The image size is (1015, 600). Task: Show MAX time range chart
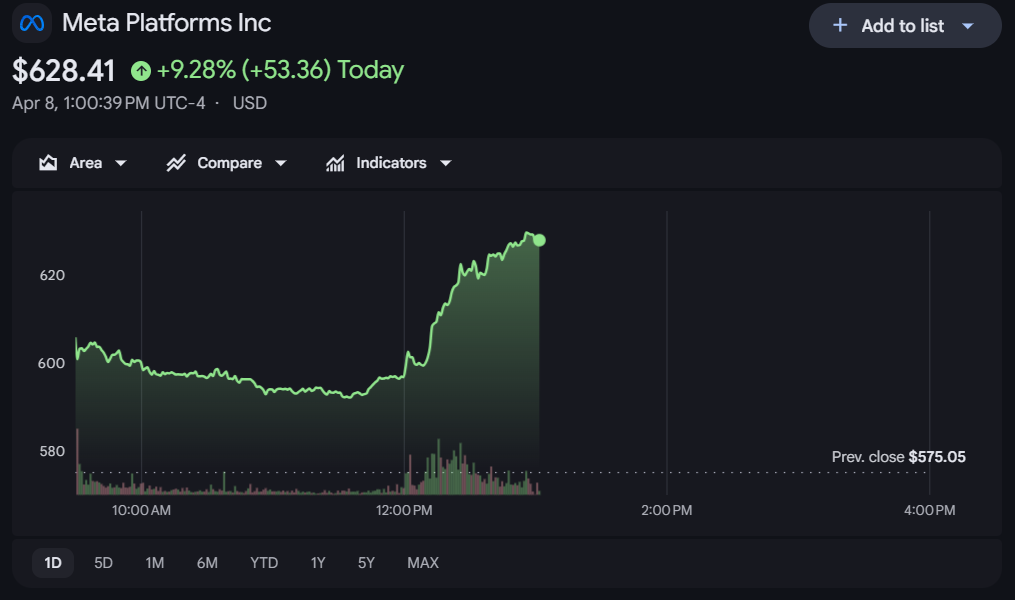tap(423, 563)
